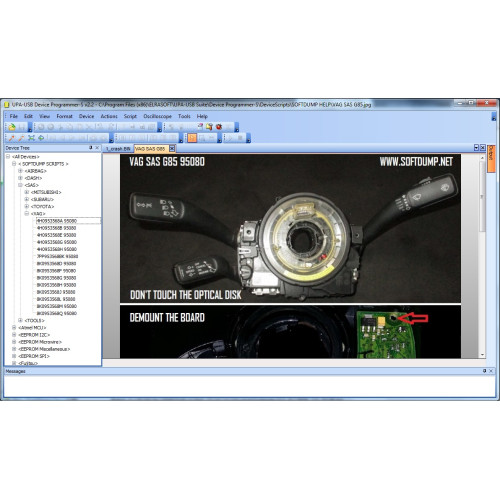Expand the <SUBARU> tree node

pyautogui.click(x=27, y=199)
